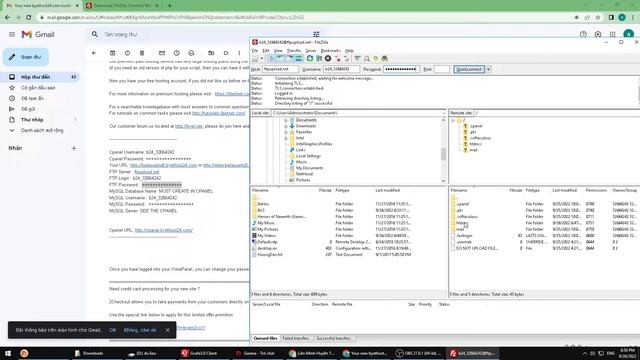640x360 pixels.
Task: Add to tasks icon in Gmail
Action: [x=191, y=53]
